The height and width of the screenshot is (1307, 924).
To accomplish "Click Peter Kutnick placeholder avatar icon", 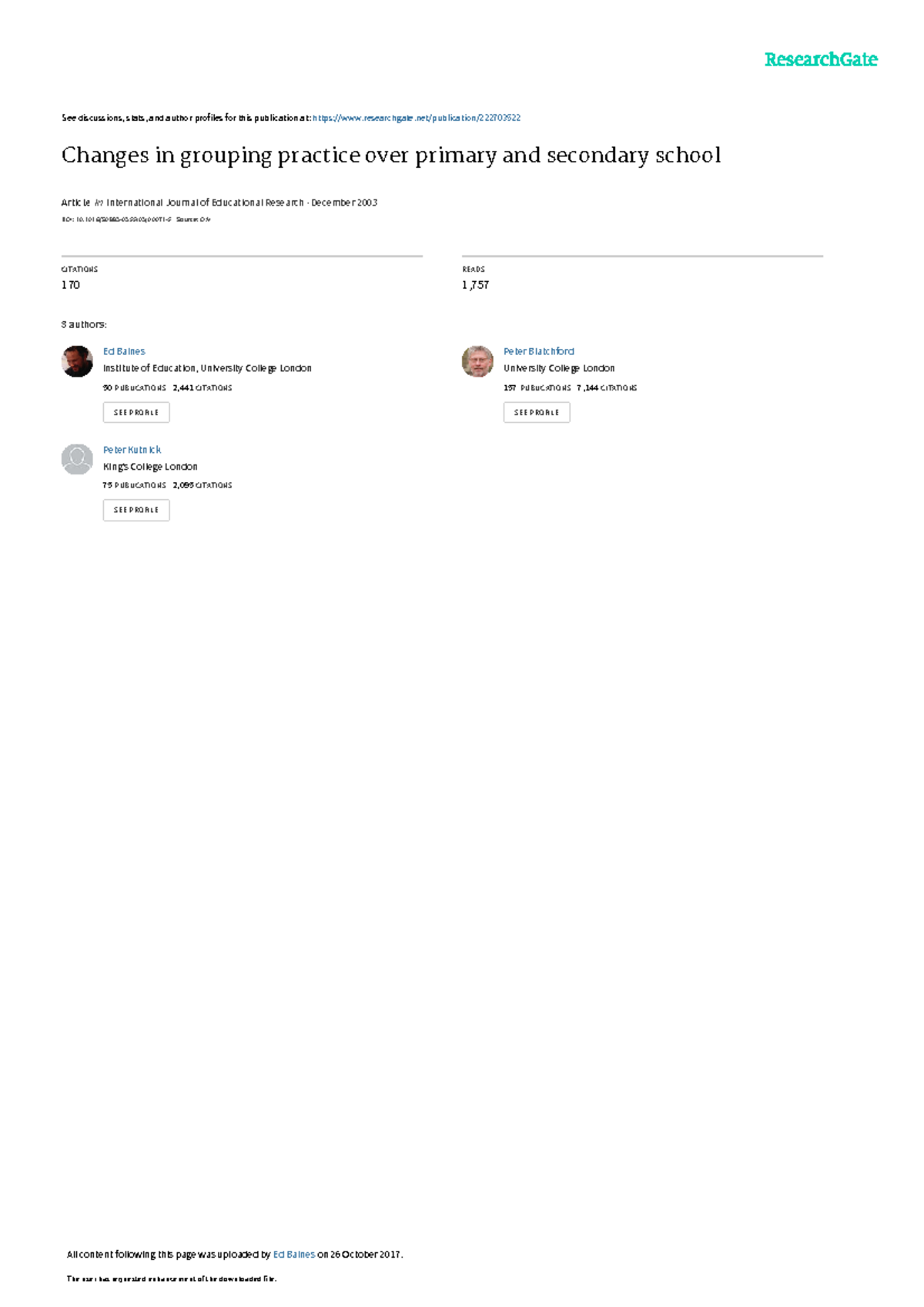I will (77, 459).
